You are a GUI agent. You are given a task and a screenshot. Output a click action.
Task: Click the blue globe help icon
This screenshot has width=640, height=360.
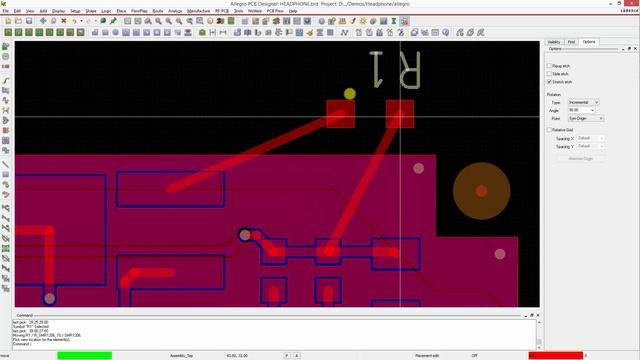point(445,32)
